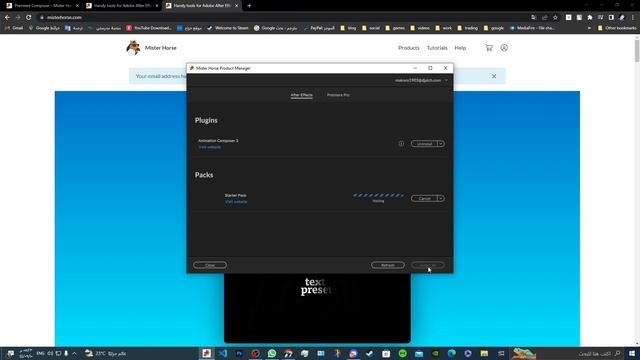Switch to the Premiere Pro tab

tap(338, 95)
